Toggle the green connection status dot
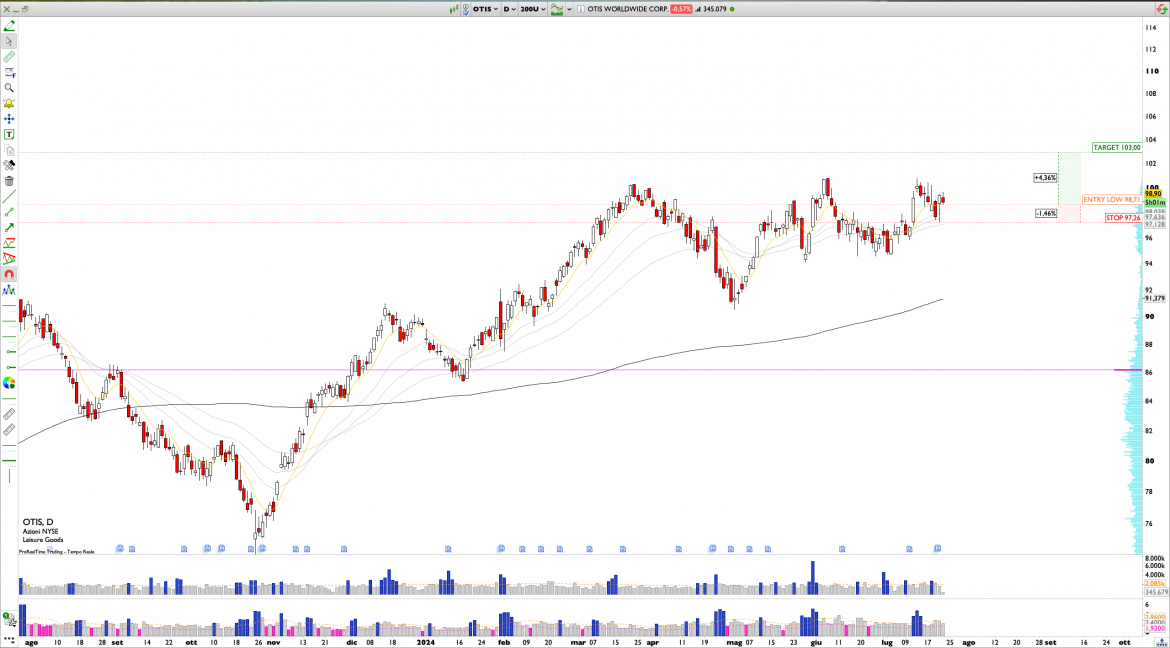This screenshot has width=1170, height=648. pos(732,9)
